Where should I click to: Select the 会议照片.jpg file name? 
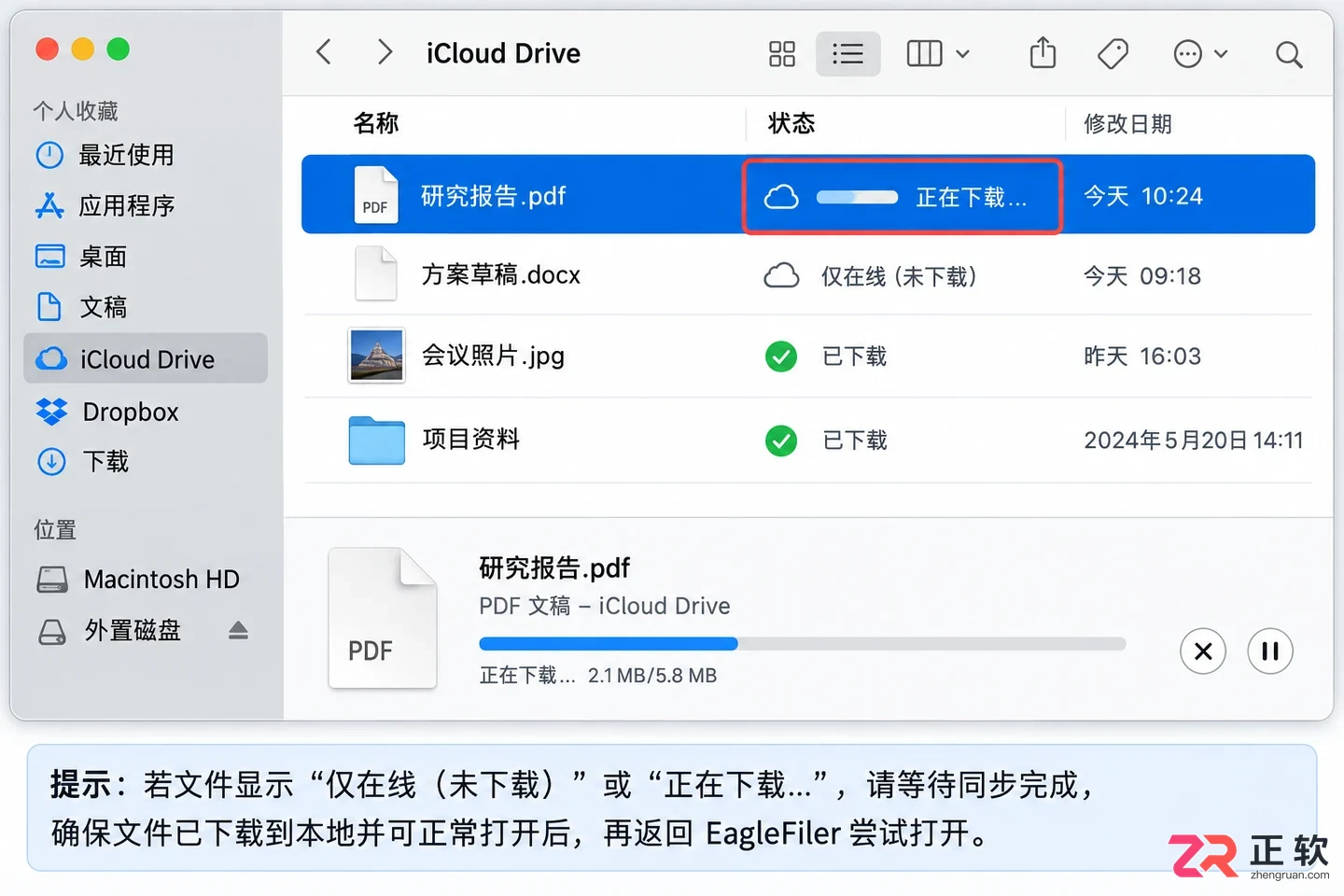click(493, 356)
